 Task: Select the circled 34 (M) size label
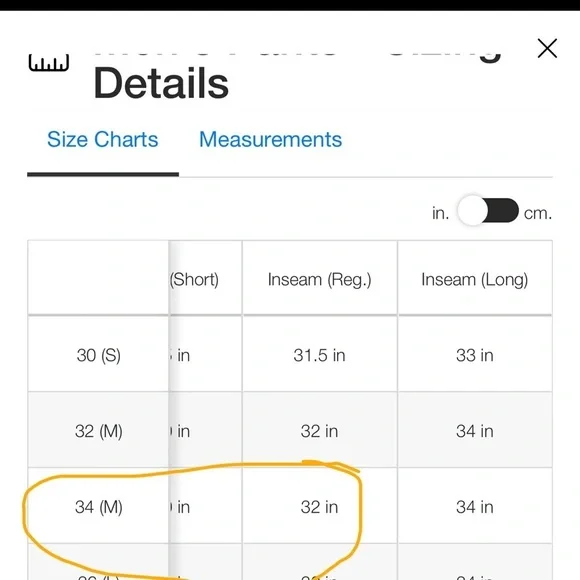[x=98, y=507]
